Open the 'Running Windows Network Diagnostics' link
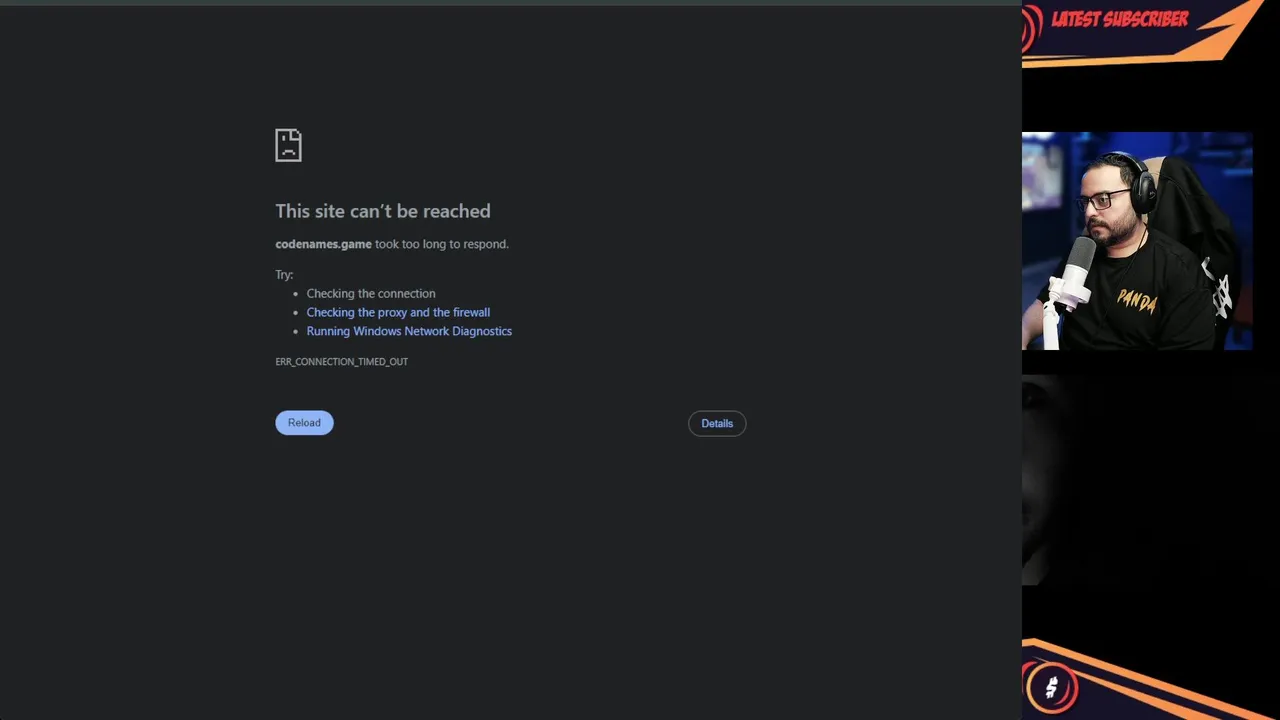This screenshot has height=720, width=1280. tap(409, 331)
